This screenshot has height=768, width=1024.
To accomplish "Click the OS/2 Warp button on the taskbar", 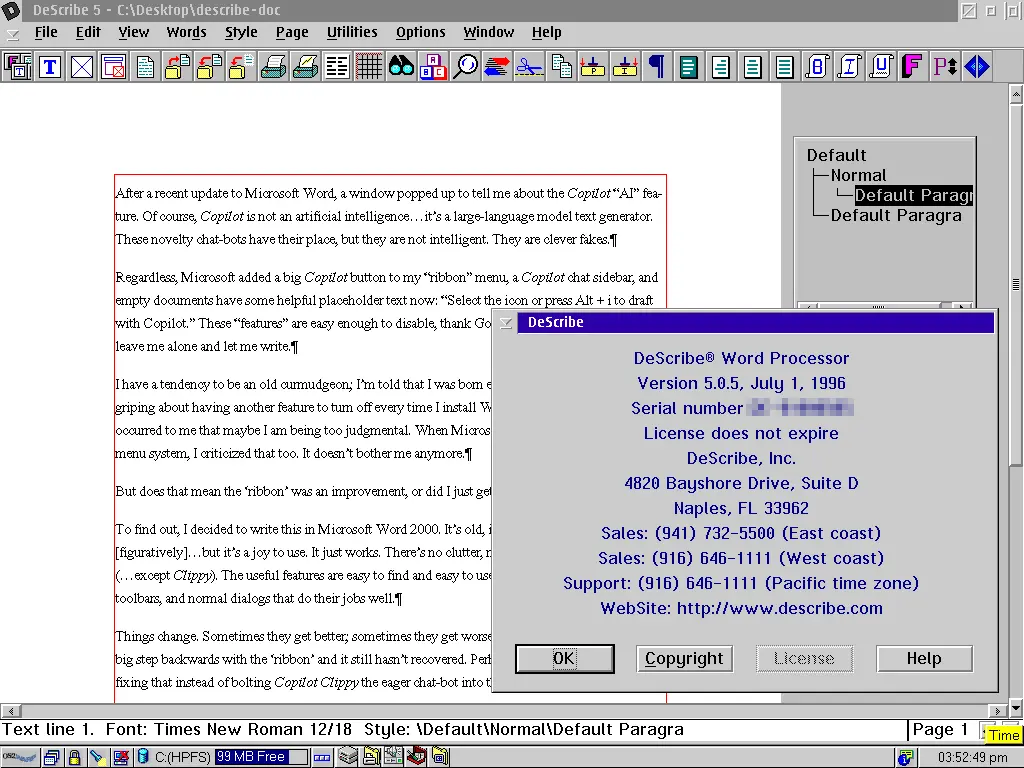I will coord(20,757).
